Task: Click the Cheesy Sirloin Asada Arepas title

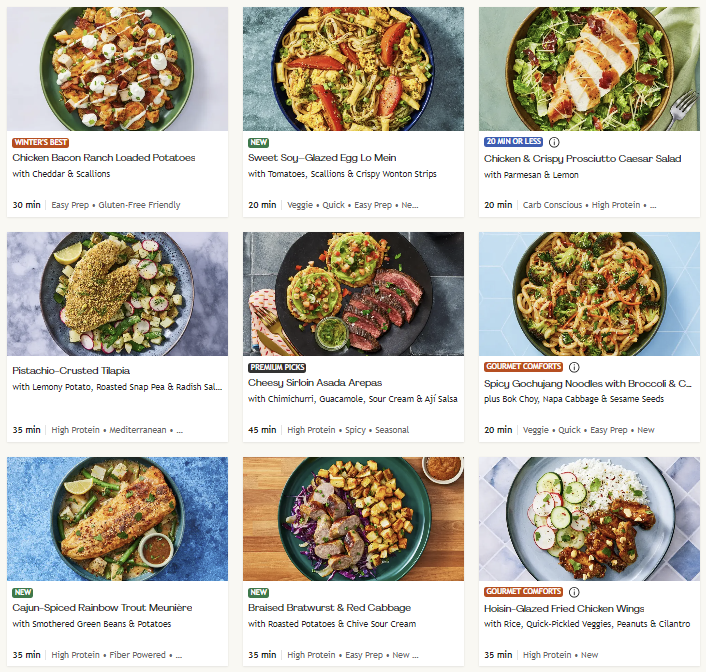Action: [x=315, y=383]
